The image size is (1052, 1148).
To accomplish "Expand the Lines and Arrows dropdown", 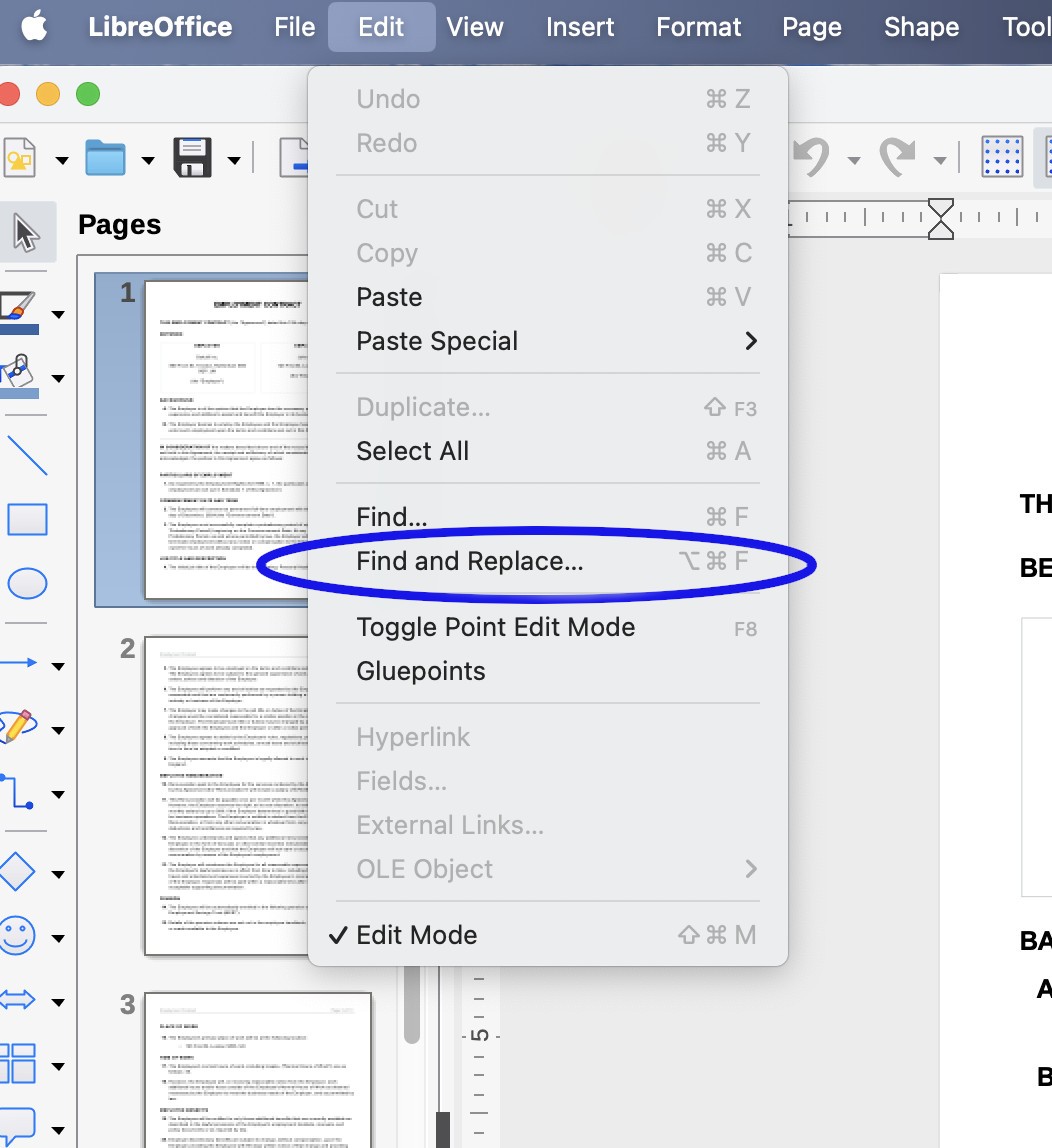I will click(x=58, y=666).
